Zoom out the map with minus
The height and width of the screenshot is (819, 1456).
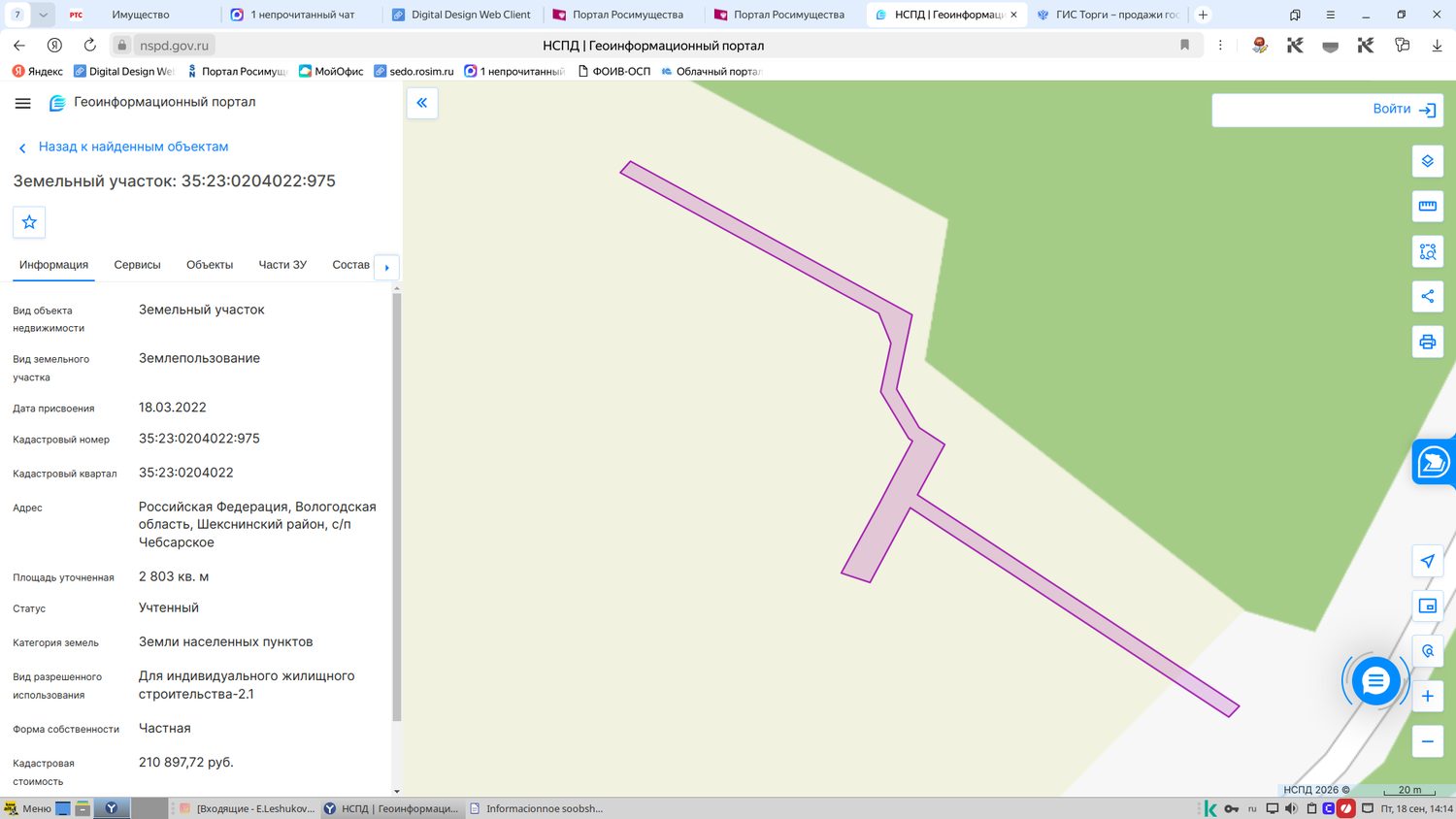click(x=1427, y=741)
